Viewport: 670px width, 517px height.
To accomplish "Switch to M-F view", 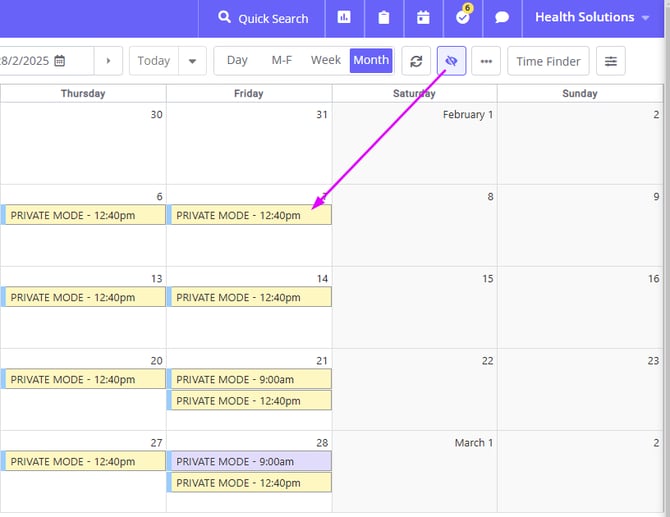I will pyautogui.click(x=282, y=60).
